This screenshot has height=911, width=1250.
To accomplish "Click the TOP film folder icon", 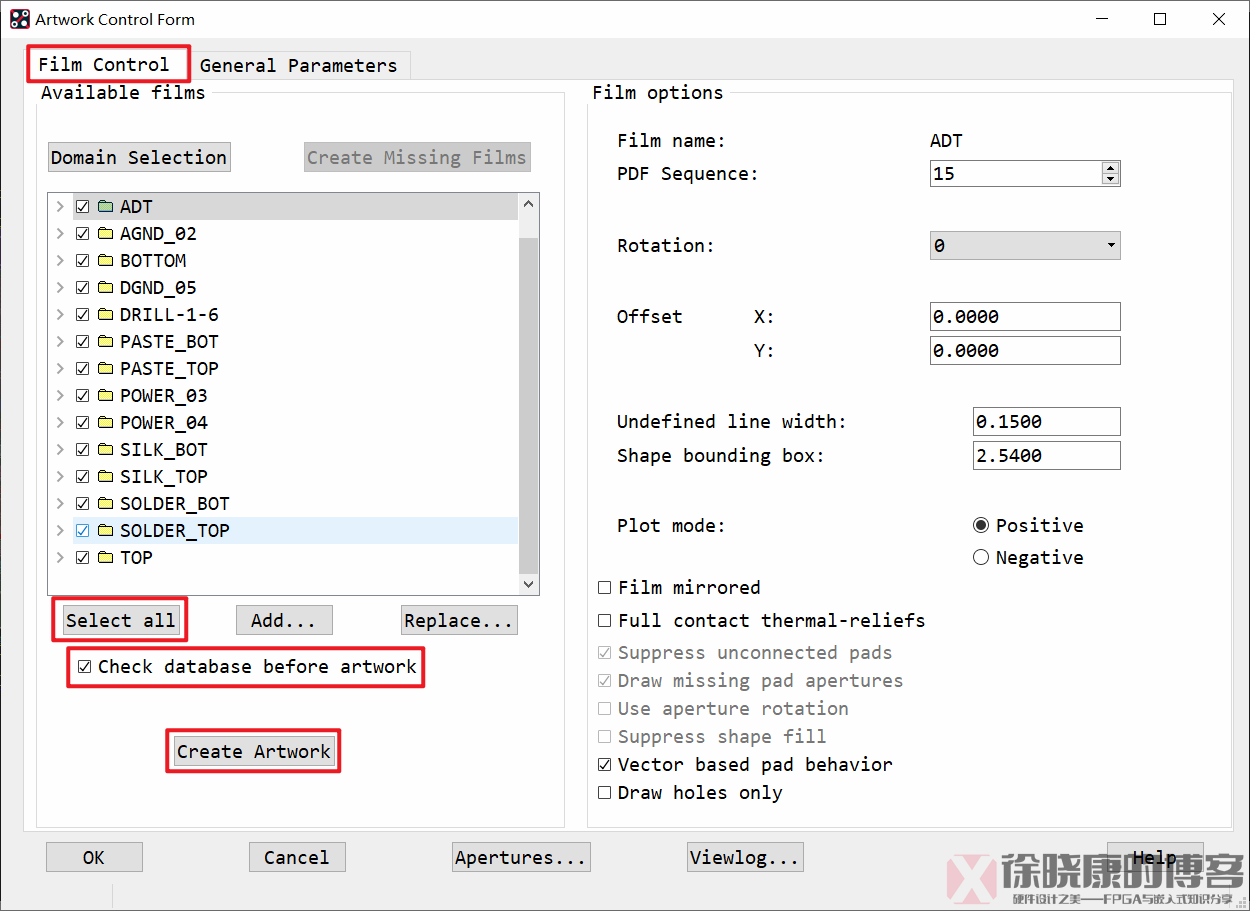I will click(105, 558).
